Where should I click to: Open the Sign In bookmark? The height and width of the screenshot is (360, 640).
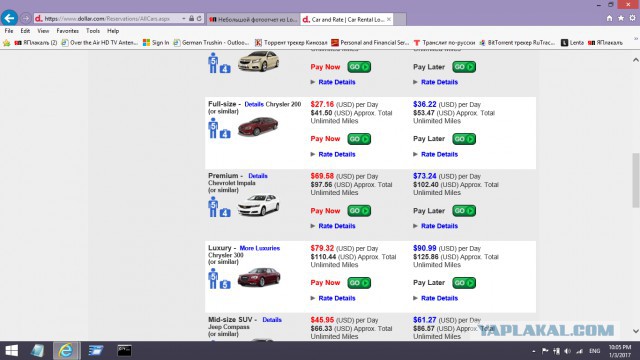156,42
